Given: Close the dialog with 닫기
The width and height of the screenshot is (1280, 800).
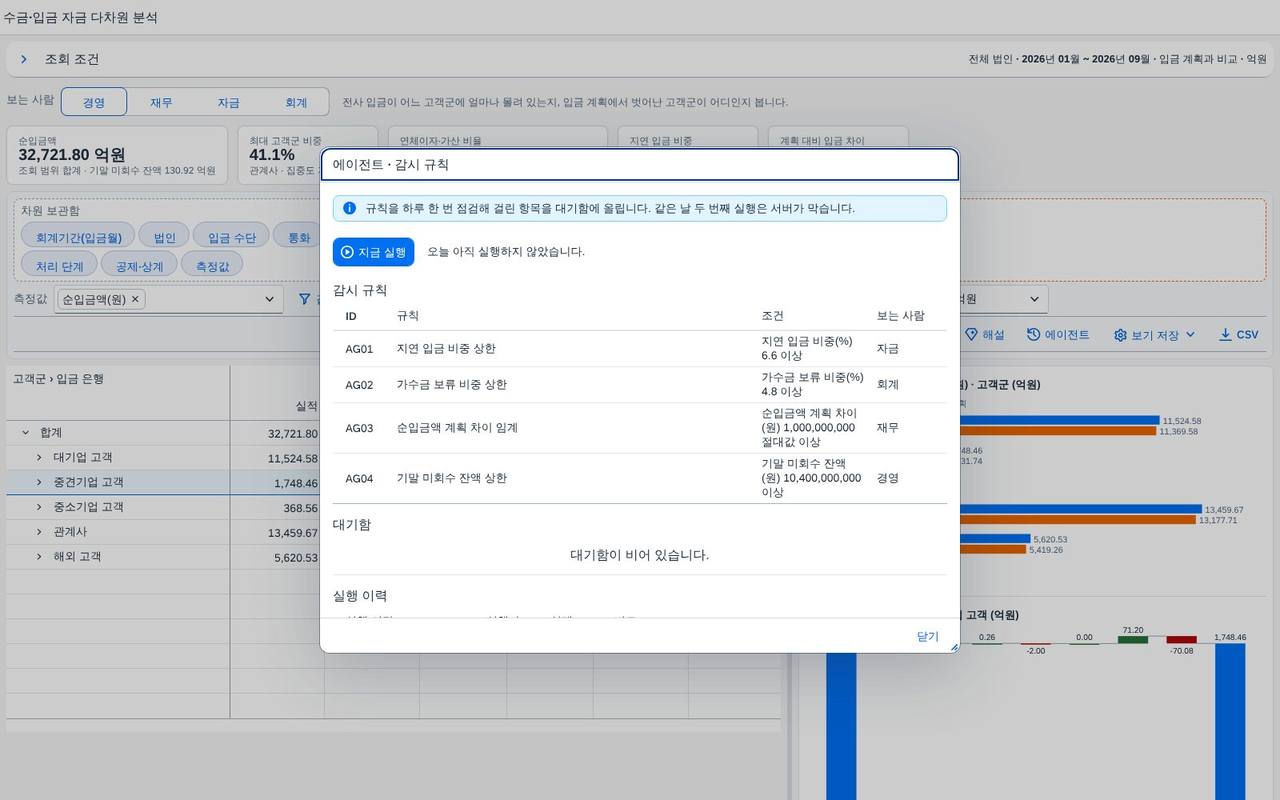Looking at the screenshot, I should 928,636.
